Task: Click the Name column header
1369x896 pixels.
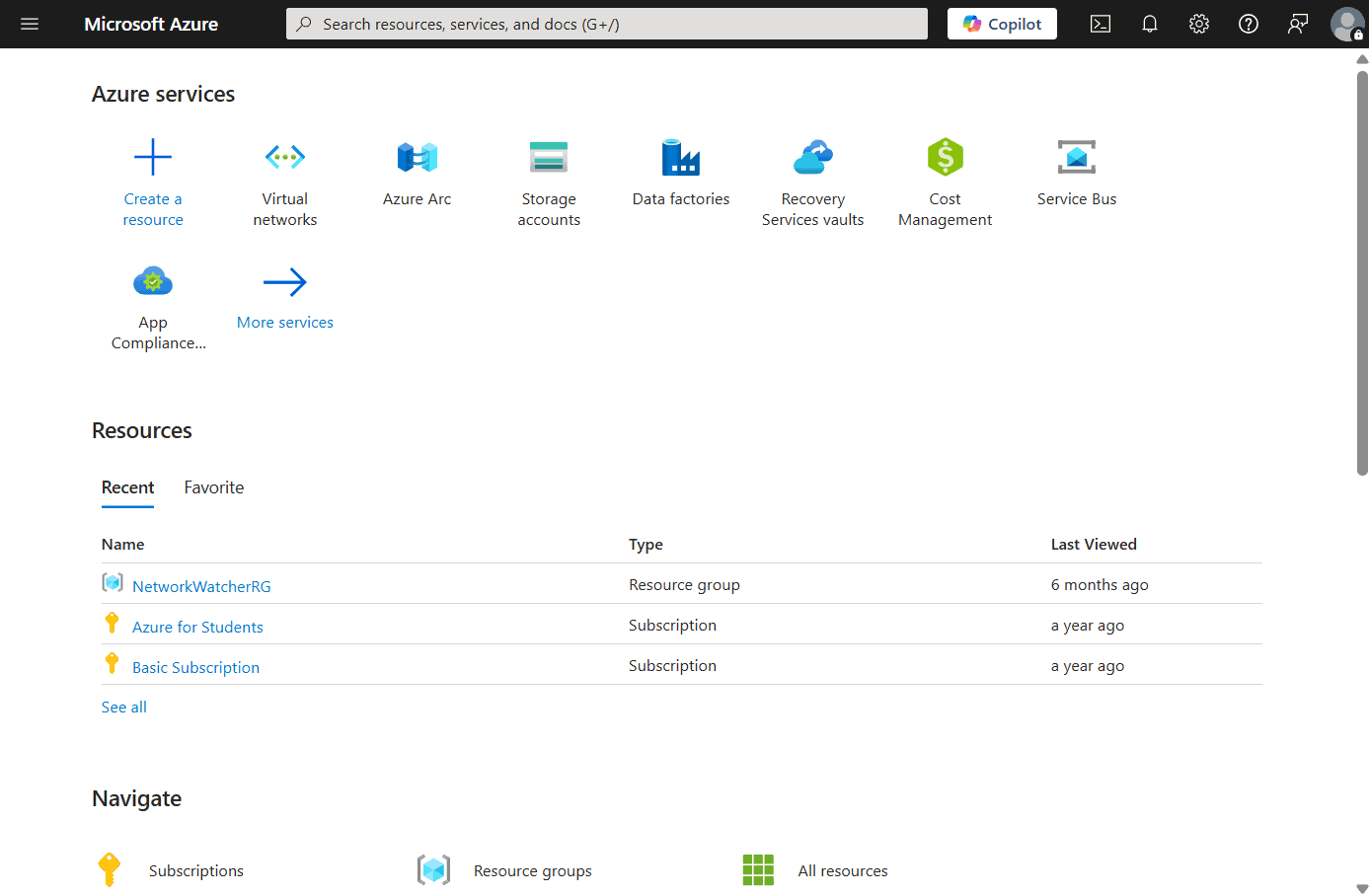Action: [122, 544]
